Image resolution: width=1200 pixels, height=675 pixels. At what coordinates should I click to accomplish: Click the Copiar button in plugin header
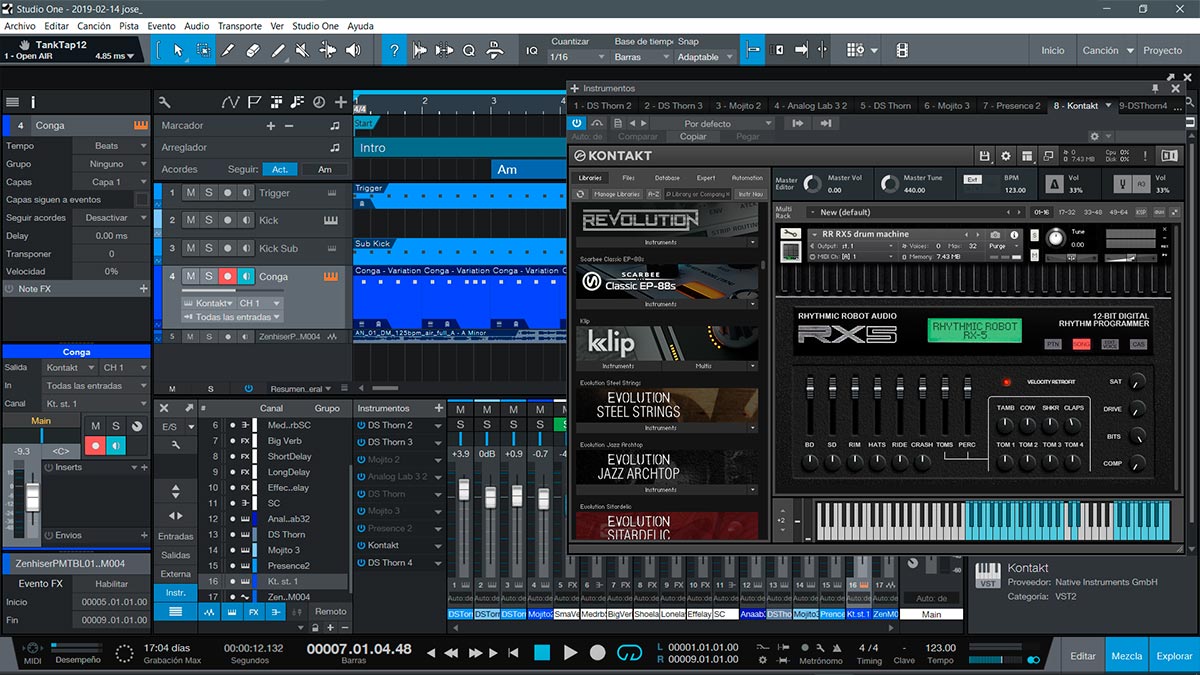click(693, 137)
